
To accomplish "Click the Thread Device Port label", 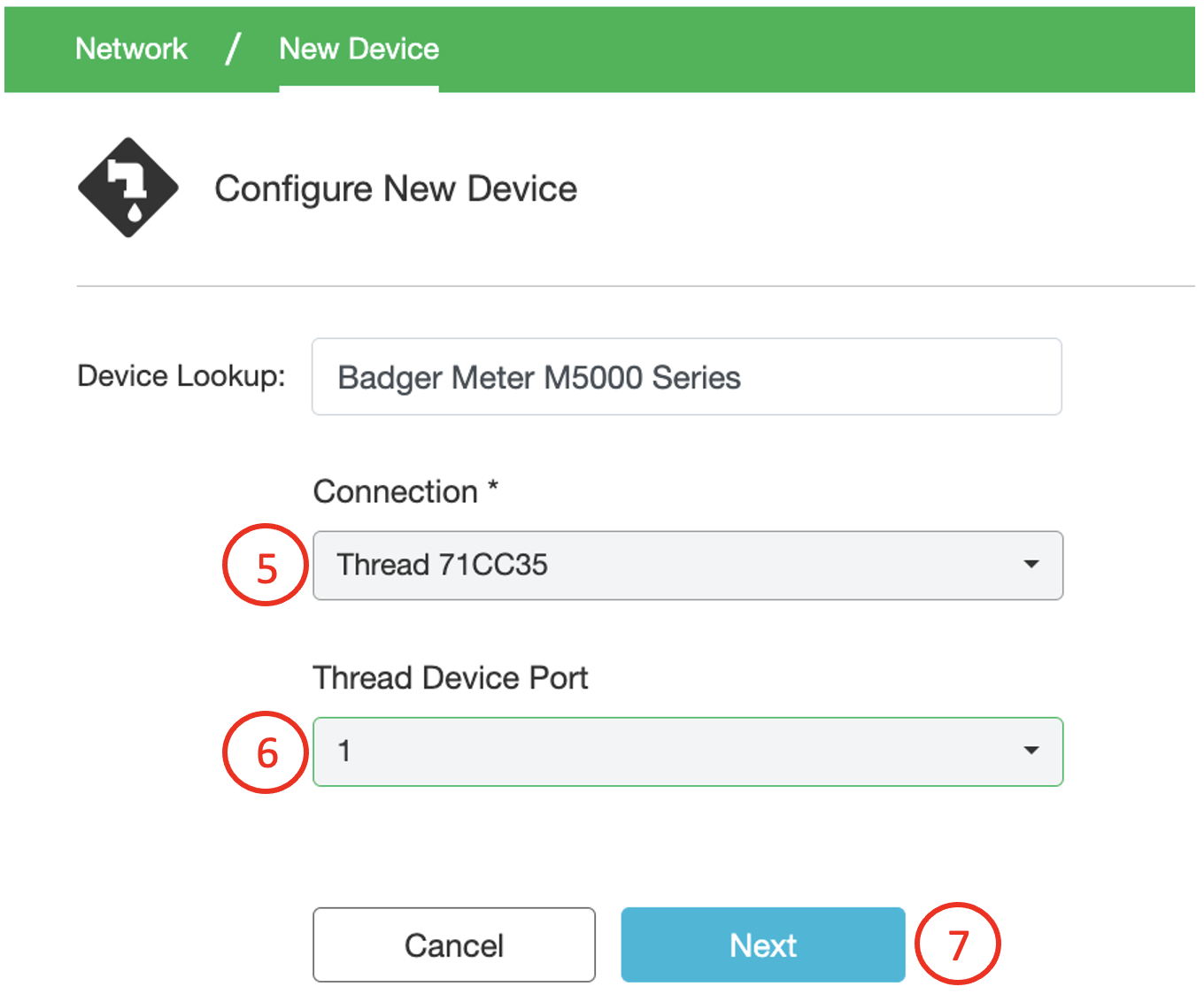I will click(x=451, y=678).
